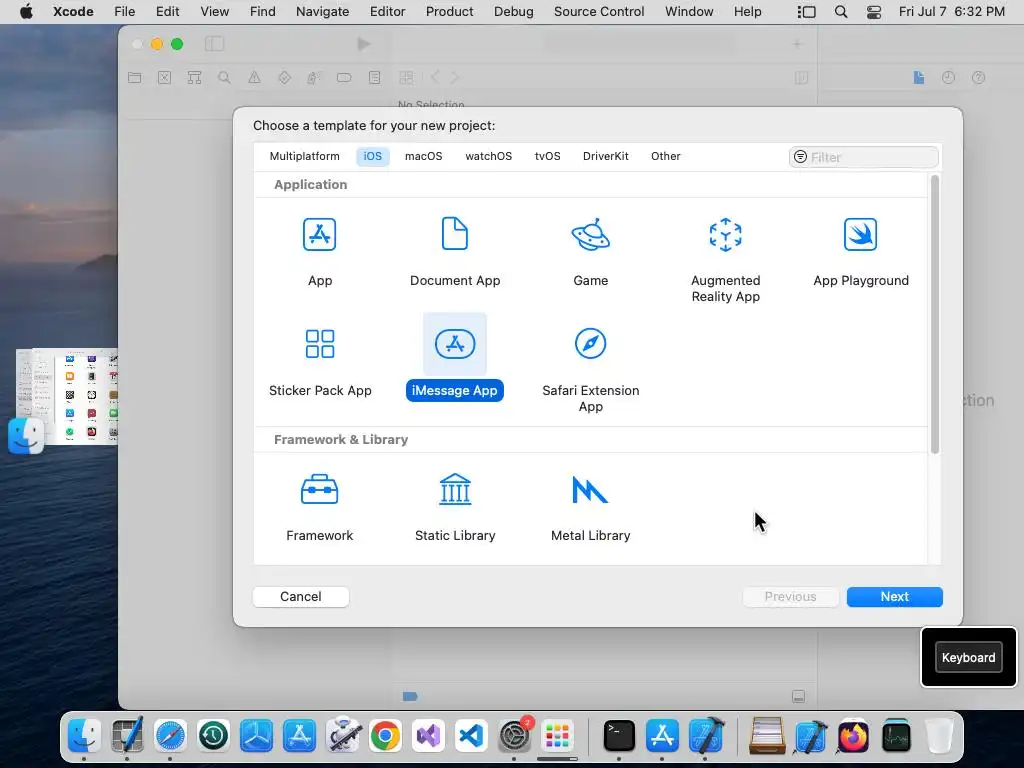
Task: Show the file inspector icon
Action: (x=919, y=78)
